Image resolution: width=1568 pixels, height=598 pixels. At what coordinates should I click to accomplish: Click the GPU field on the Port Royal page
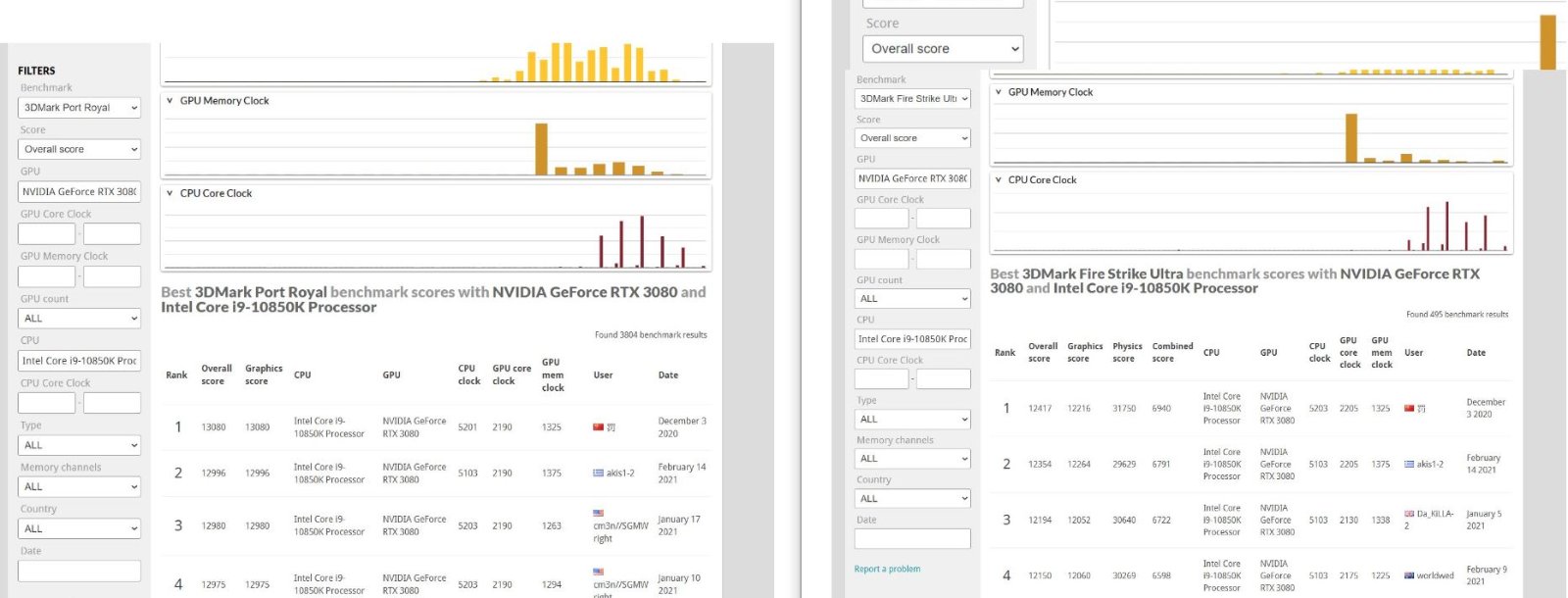(x=79, y=192)
